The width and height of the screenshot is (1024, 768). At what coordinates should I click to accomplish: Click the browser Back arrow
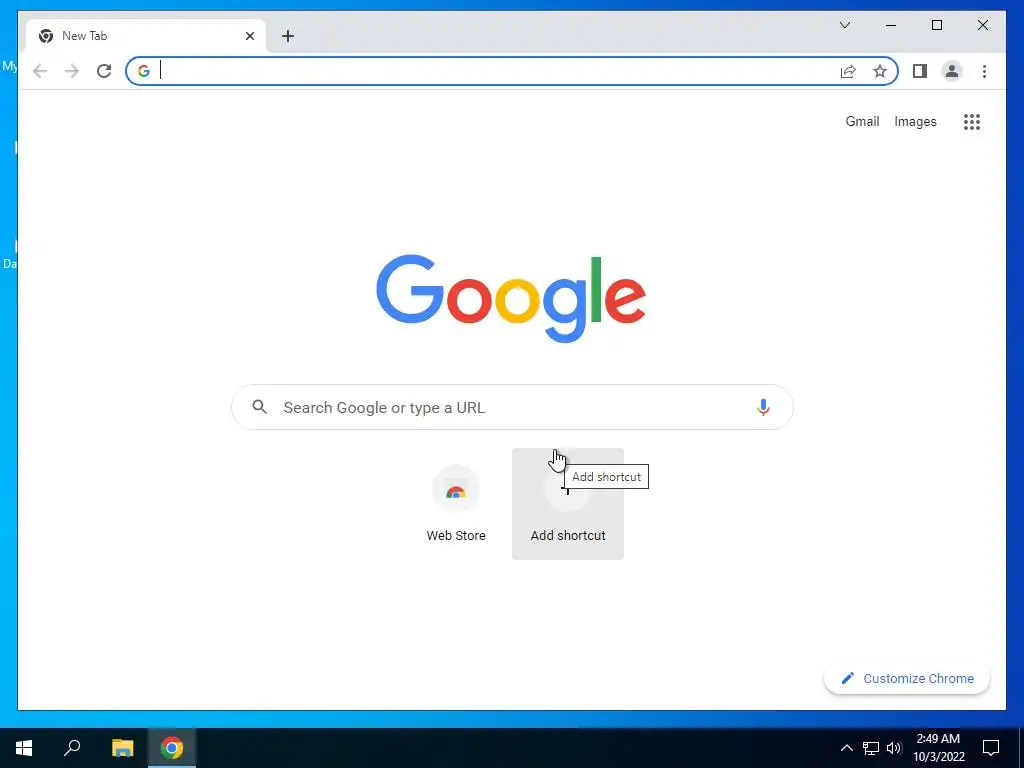point(40,71)
